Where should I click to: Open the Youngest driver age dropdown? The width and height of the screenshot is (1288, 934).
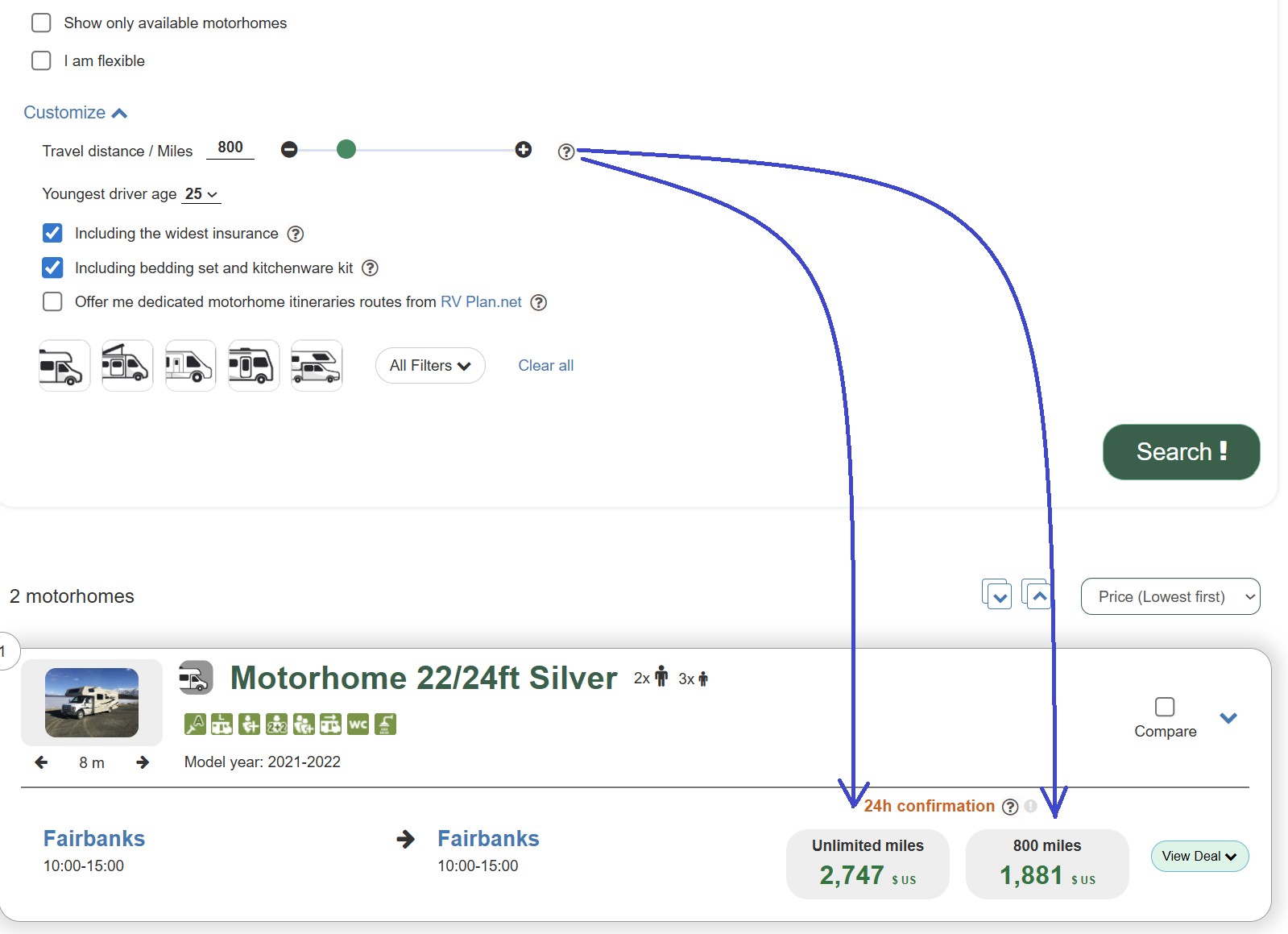click(201, 194)
